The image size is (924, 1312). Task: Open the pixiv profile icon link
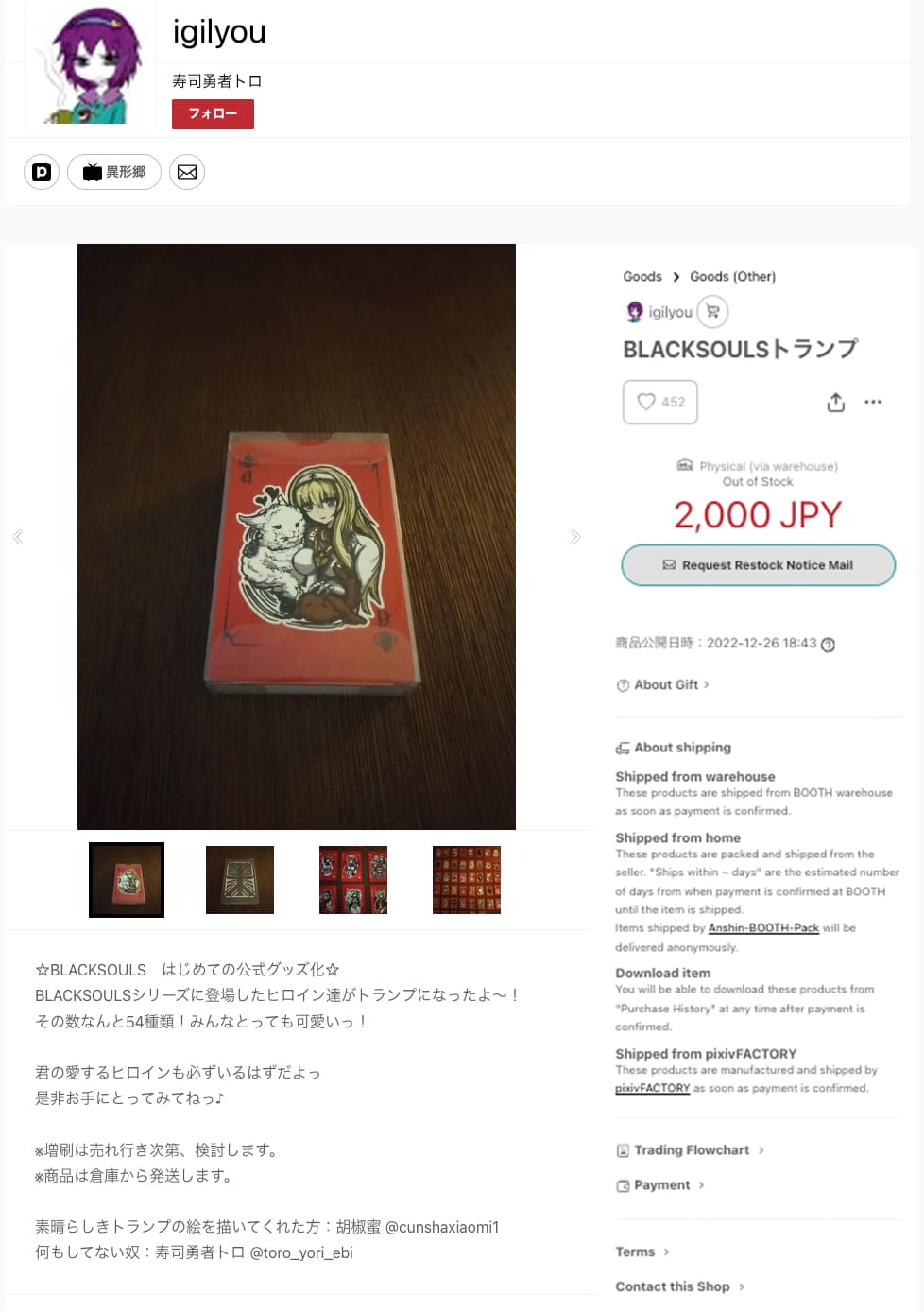tap(42, 172)
